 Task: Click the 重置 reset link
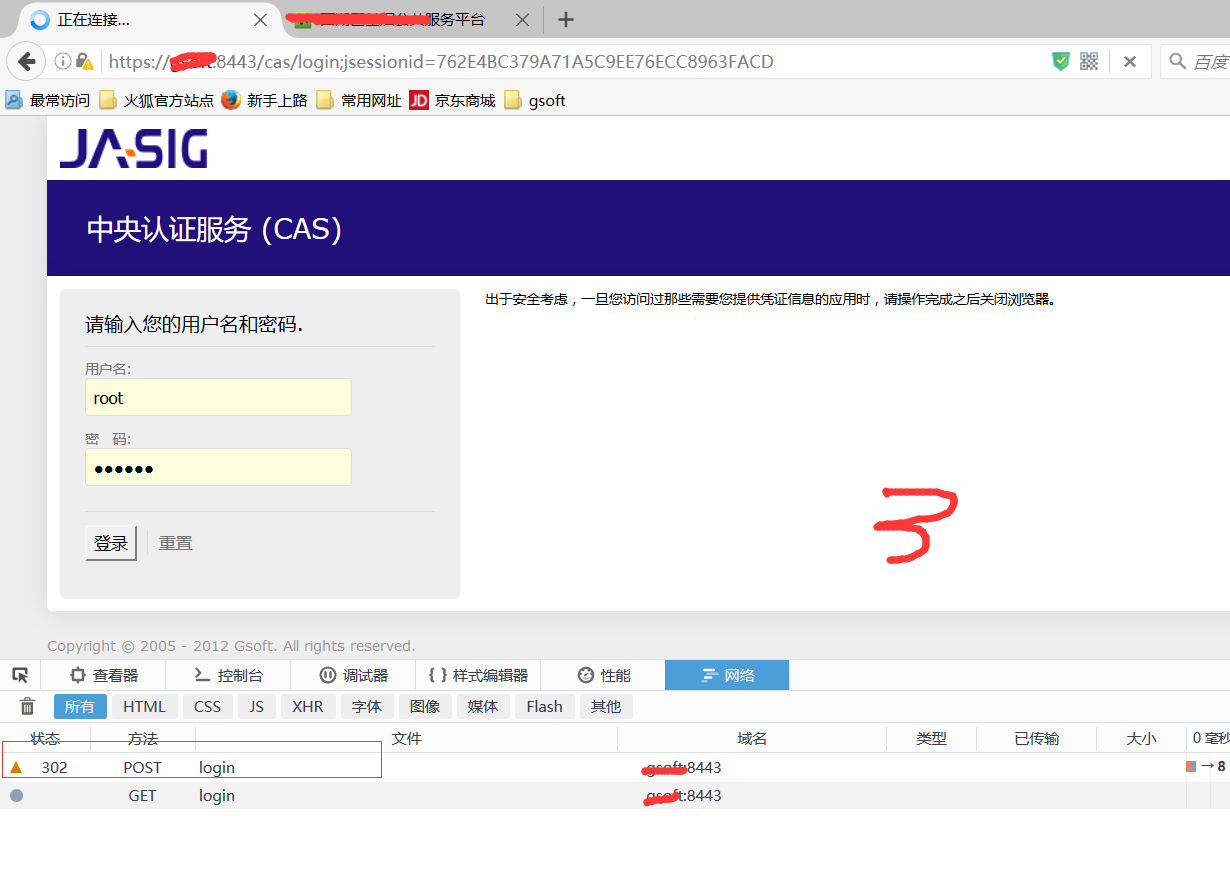tap(176, 543)
